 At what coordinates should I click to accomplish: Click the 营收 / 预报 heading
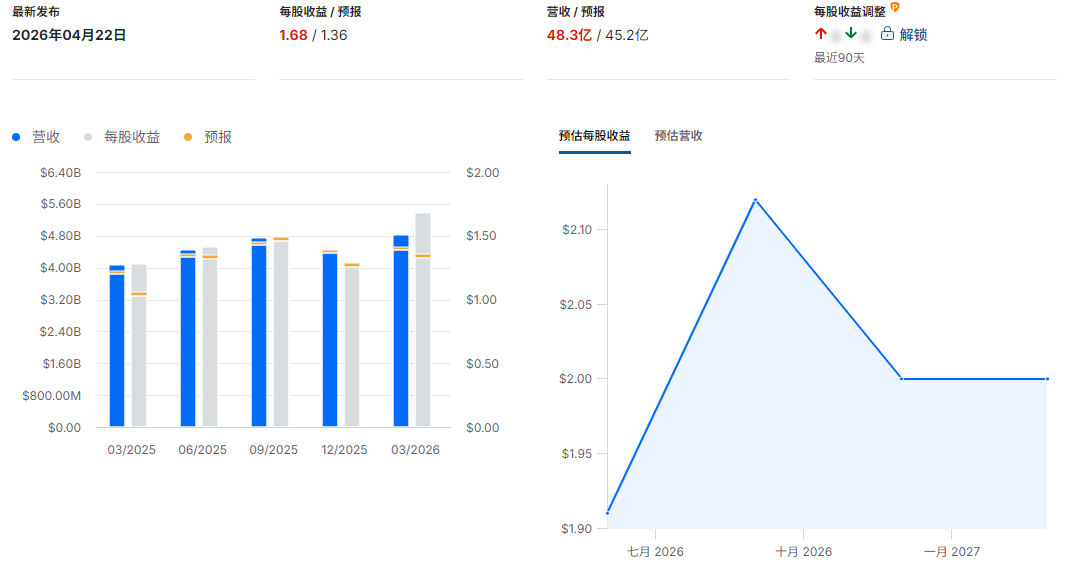point(575,12)
